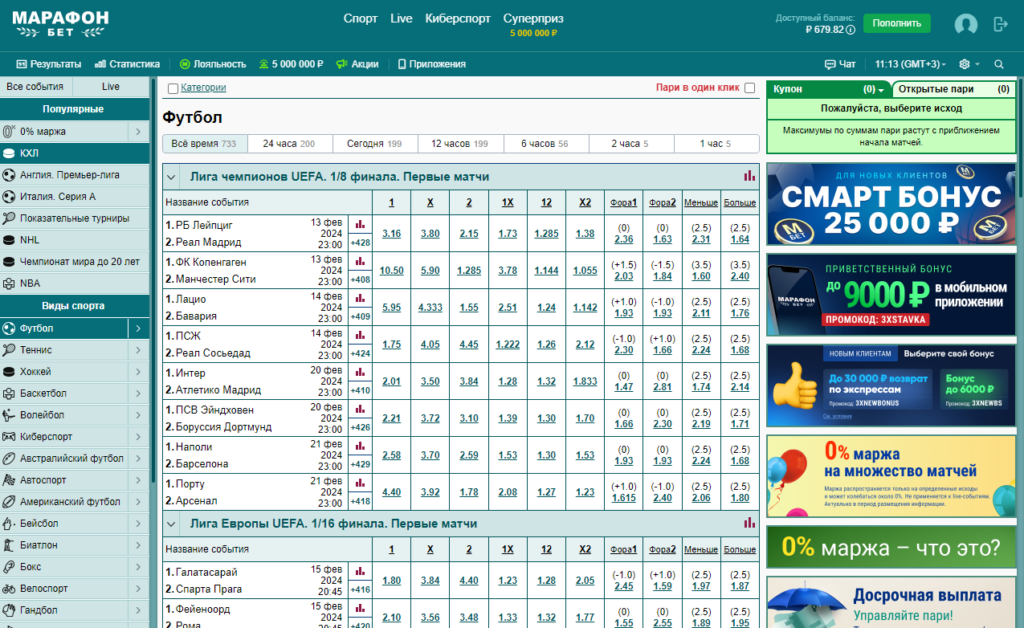This screenshot has width=1024, height=628.
Task: Click balance info icon next to 679.82
Action: coord(850,30)
